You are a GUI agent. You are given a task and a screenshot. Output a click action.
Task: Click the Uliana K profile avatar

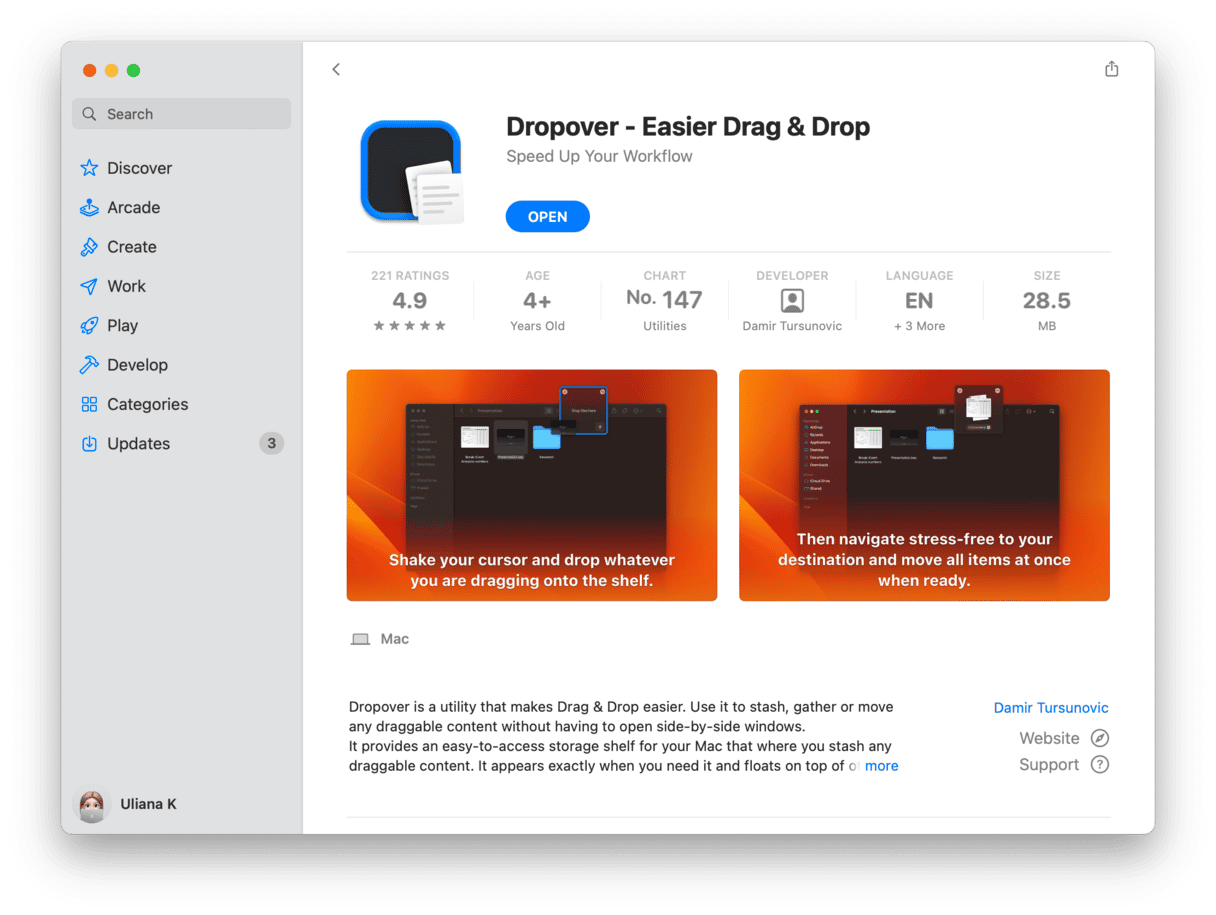92,805
